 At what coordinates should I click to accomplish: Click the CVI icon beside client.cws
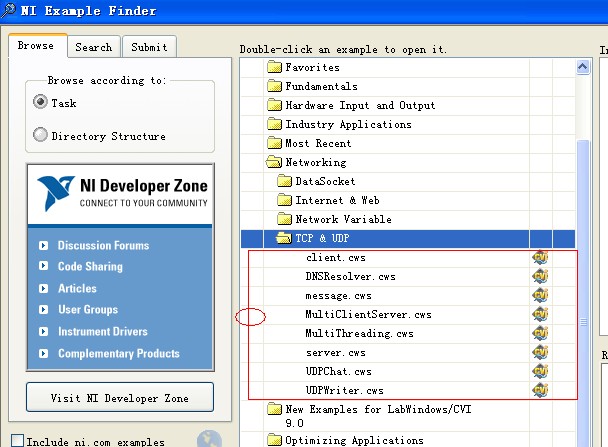coord(540,257)
